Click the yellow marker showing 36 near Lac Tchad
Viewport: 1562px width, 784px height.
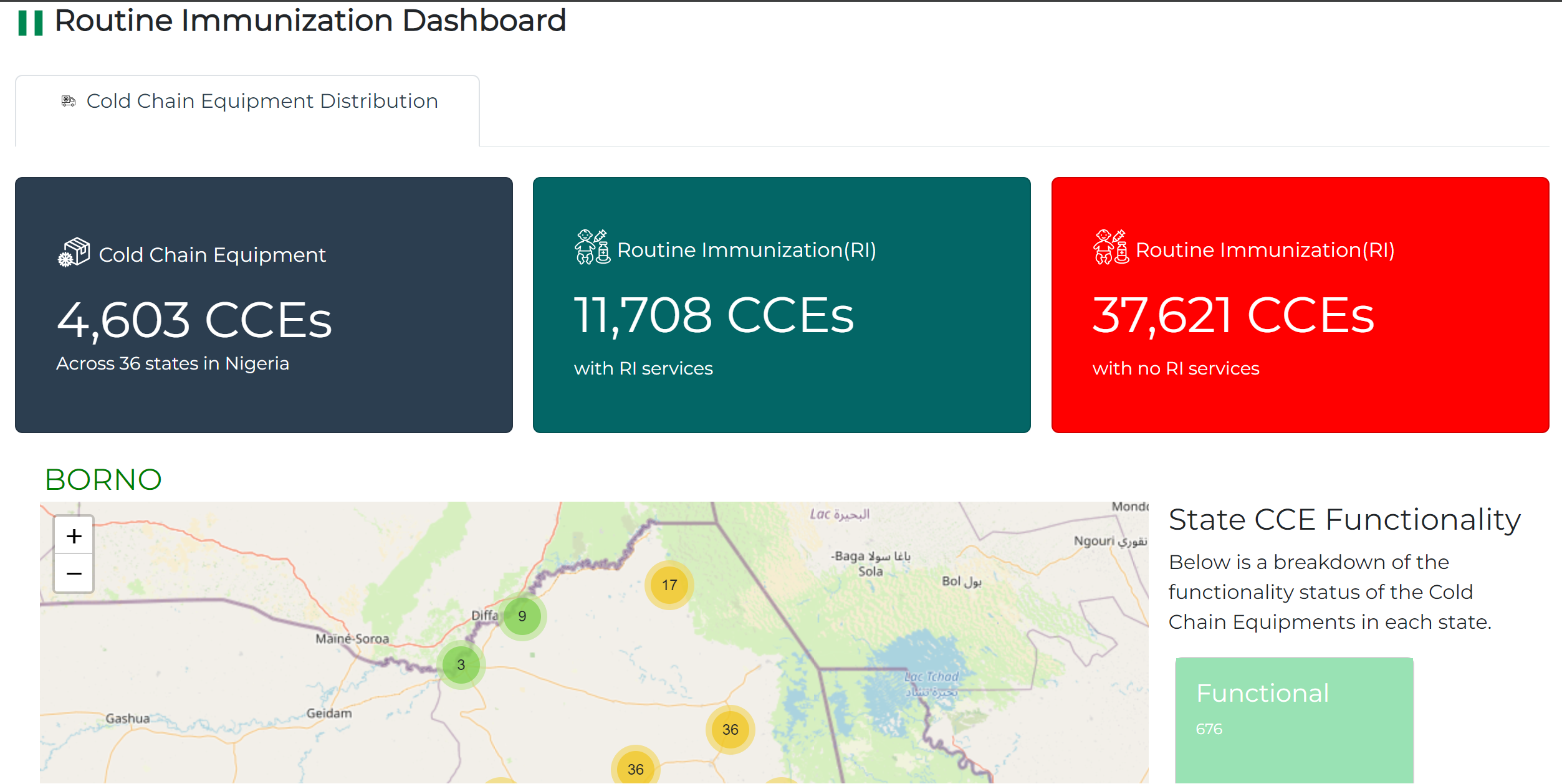pyautogui.click(x=731, y=729)
